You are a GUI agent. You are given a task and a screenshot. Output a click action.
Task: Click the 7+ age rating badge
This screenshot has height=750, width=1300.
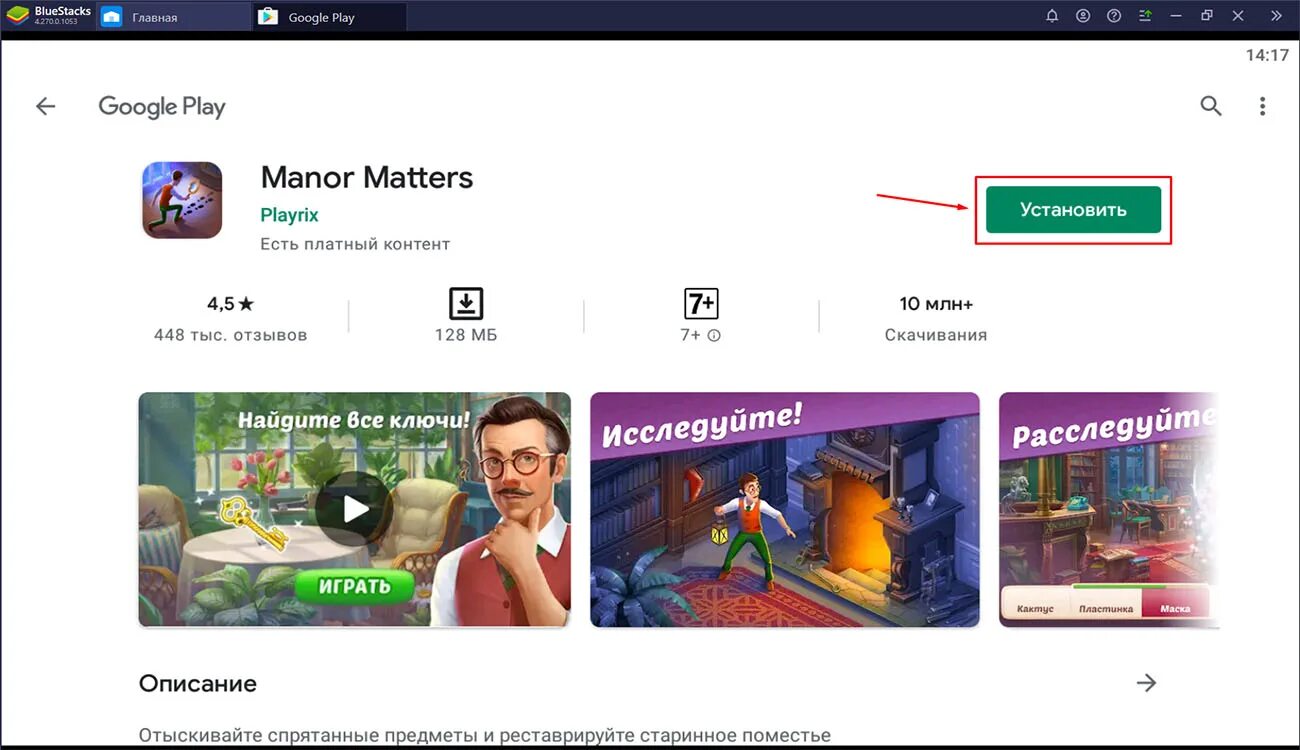[701, 303]
